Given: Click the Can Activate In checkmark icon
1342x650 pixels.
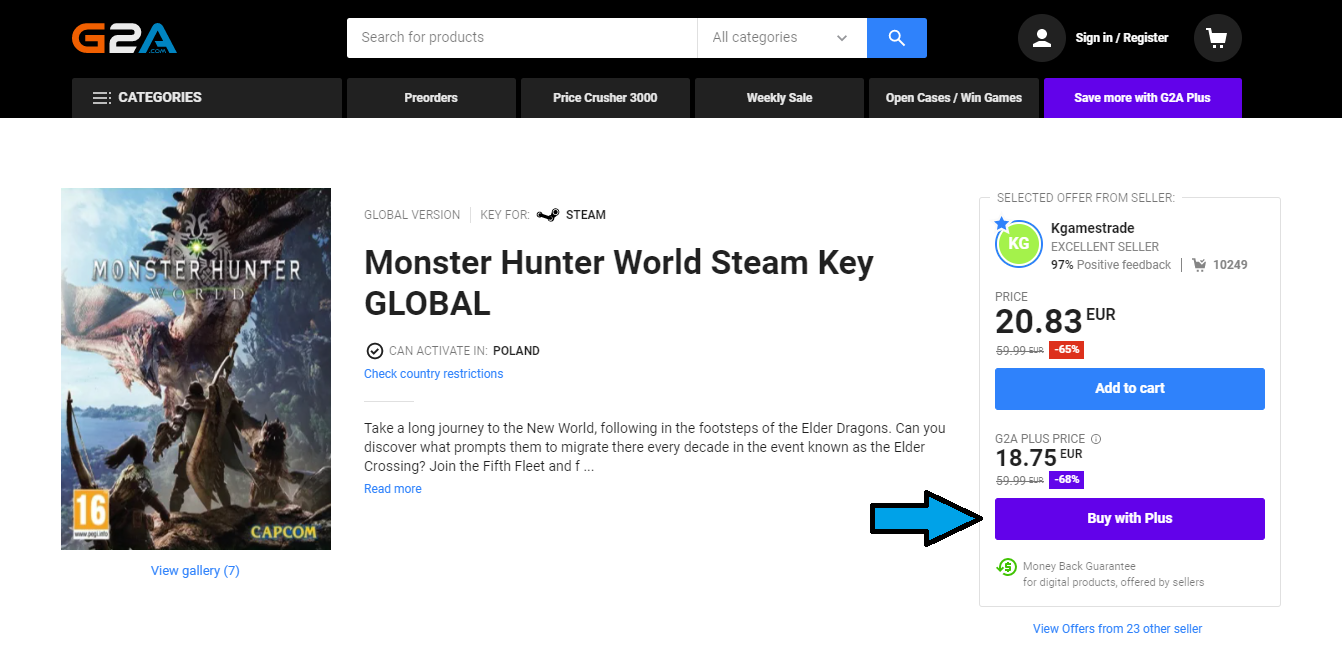Looking at the screenshot, I should [375, 350].
